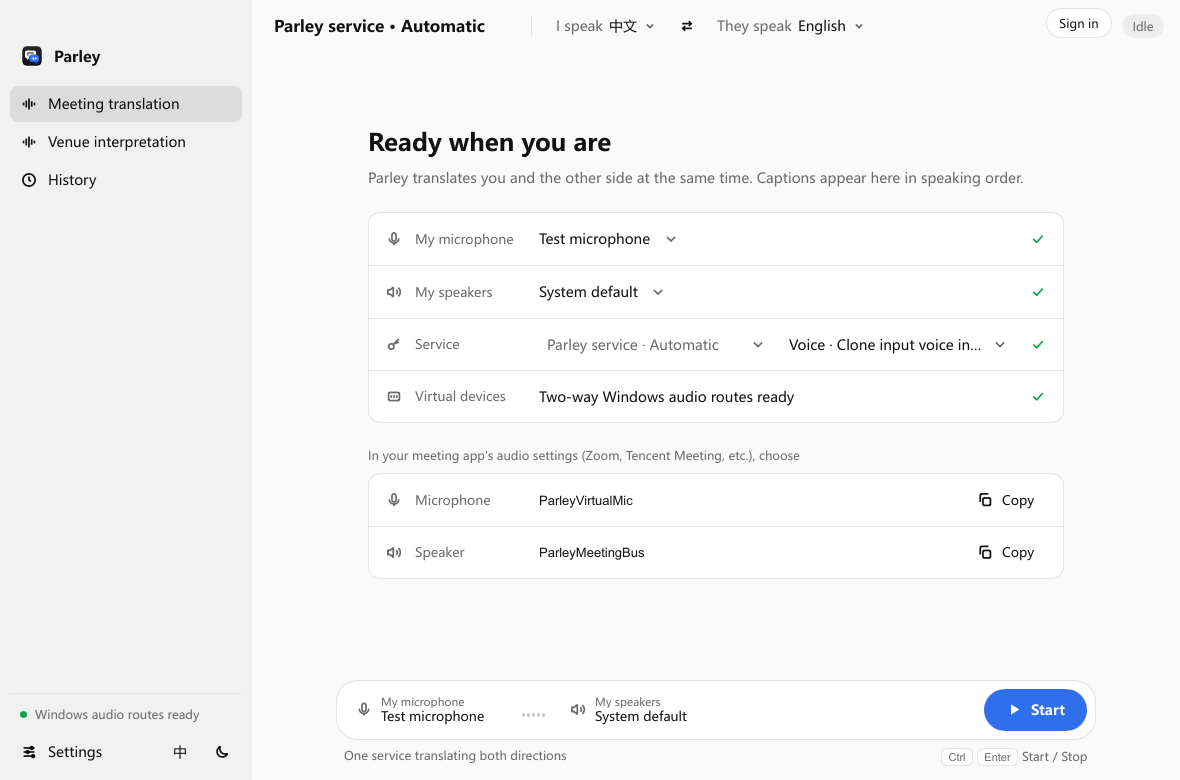1180x780 pixels.
Task: Open the Voice clone input dropdown
Action: coord(896,345)
